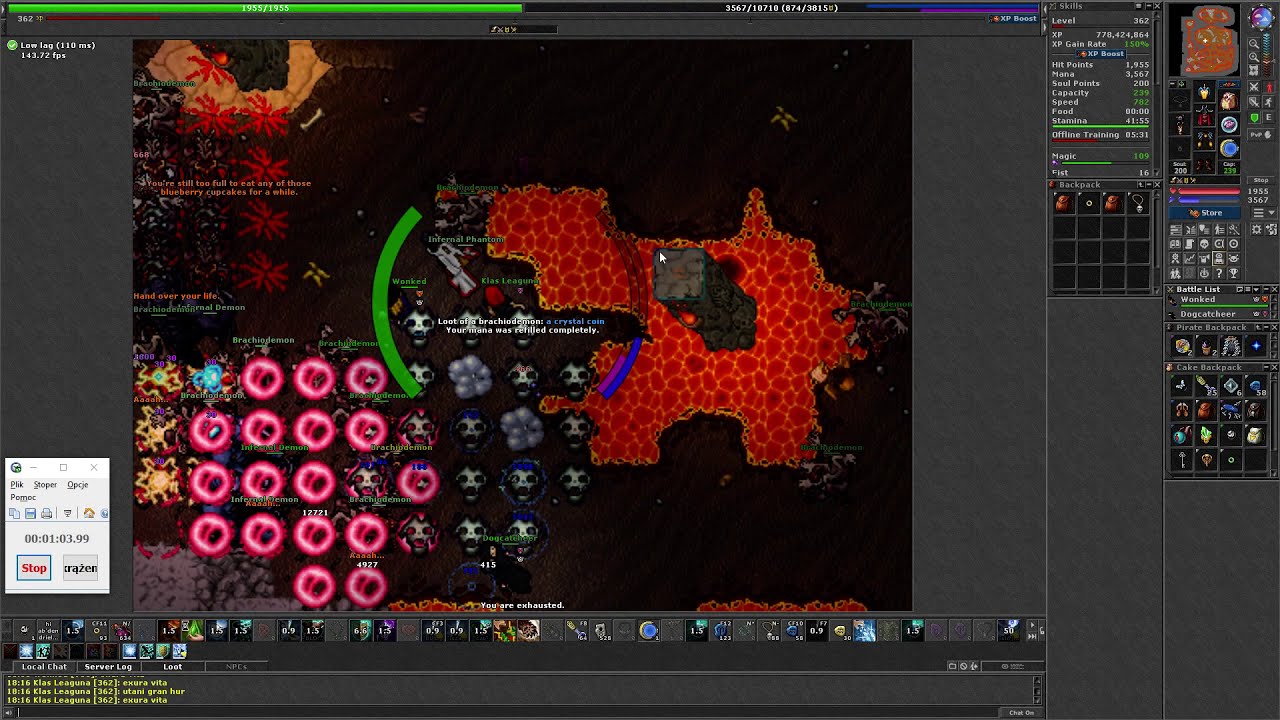Click the gold ring in Backpack

pos(1089,203)
